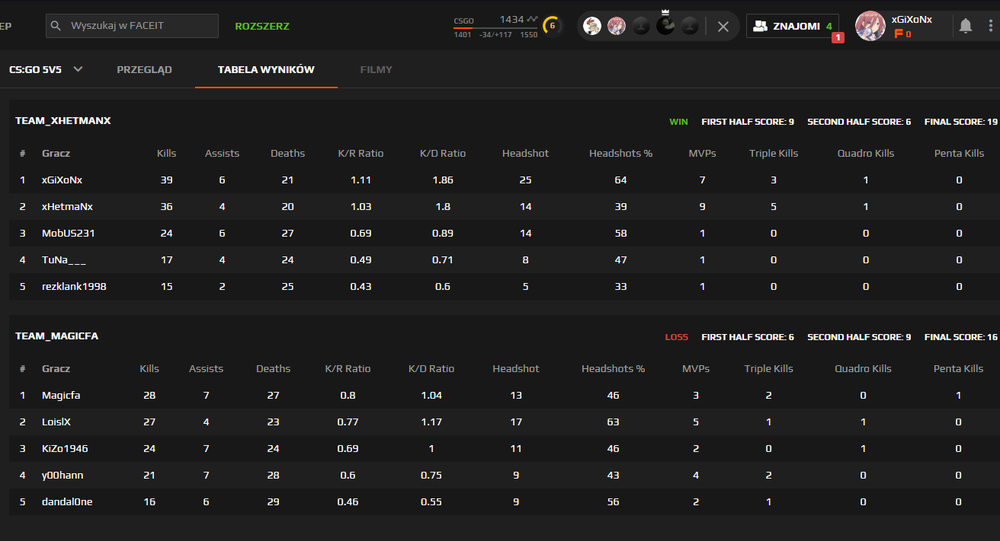Click FIRST HALF SCORE: 9 text
1000x541 pixels.
click(747, 121)
